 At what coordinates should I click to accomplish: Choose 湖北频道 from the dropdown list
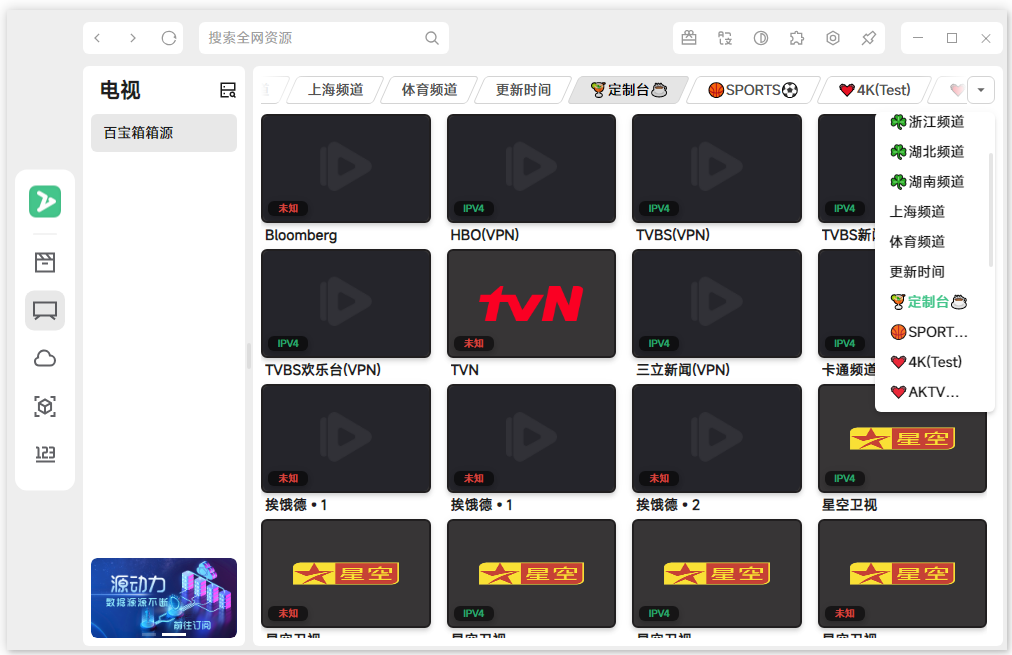[927, 152]
